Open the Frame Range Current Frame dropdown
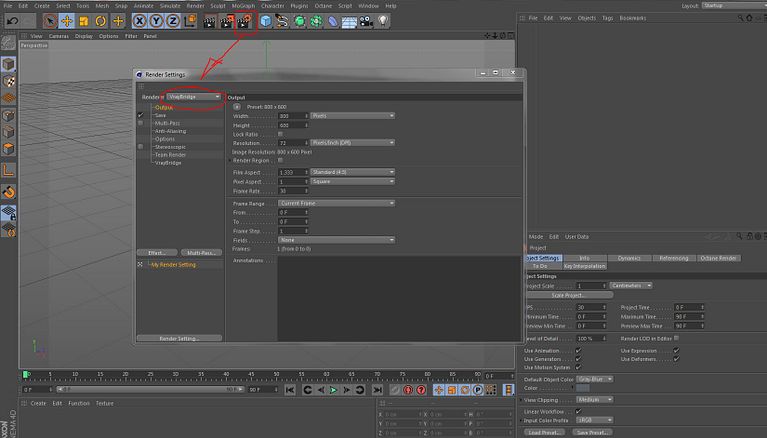This screenshot has width=767, height=438. [x=336, y=203]
